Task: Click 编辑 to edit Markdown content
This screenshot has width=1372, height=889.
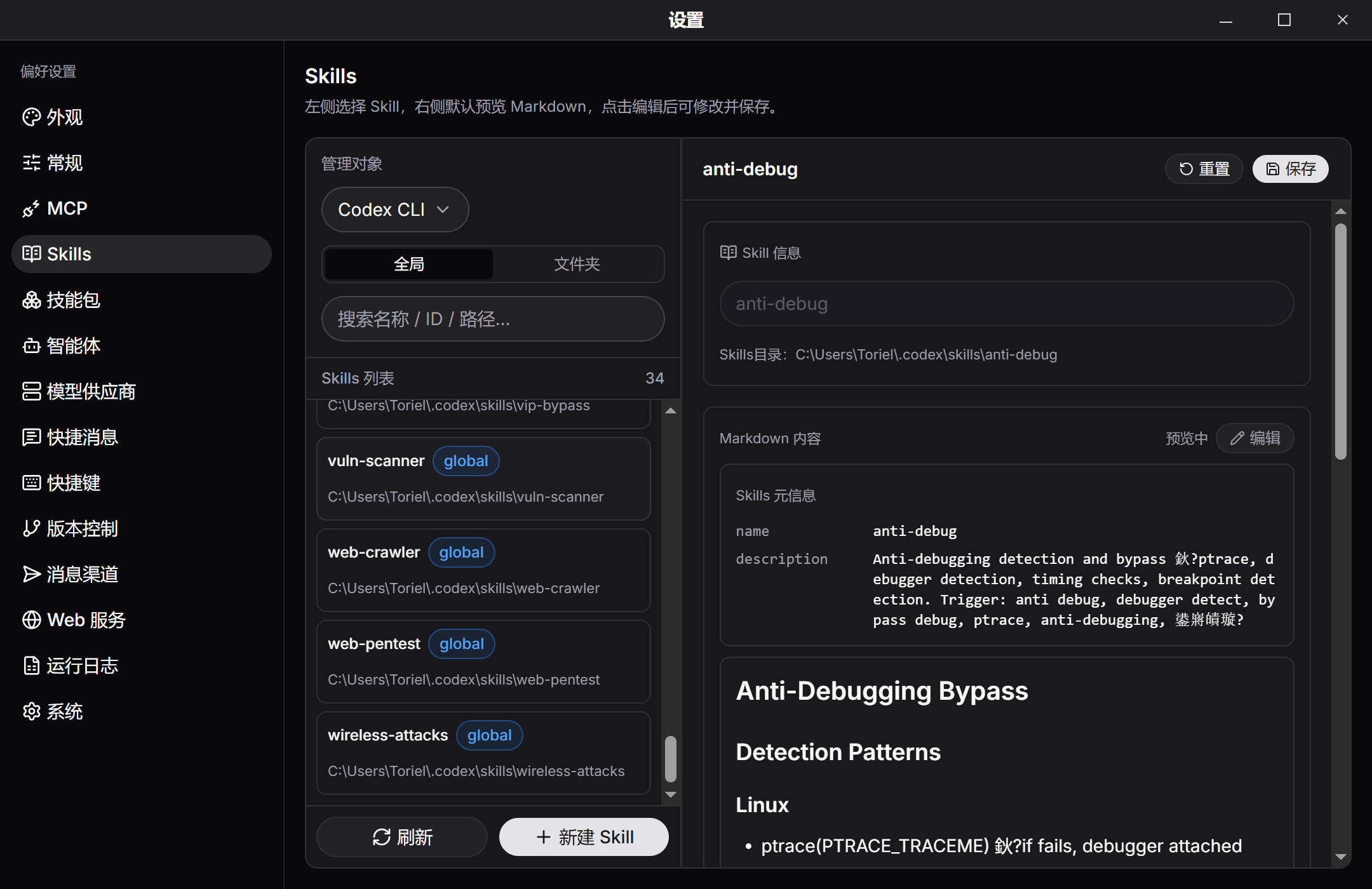Action: pyautogui.click(x=1254, y=438)
